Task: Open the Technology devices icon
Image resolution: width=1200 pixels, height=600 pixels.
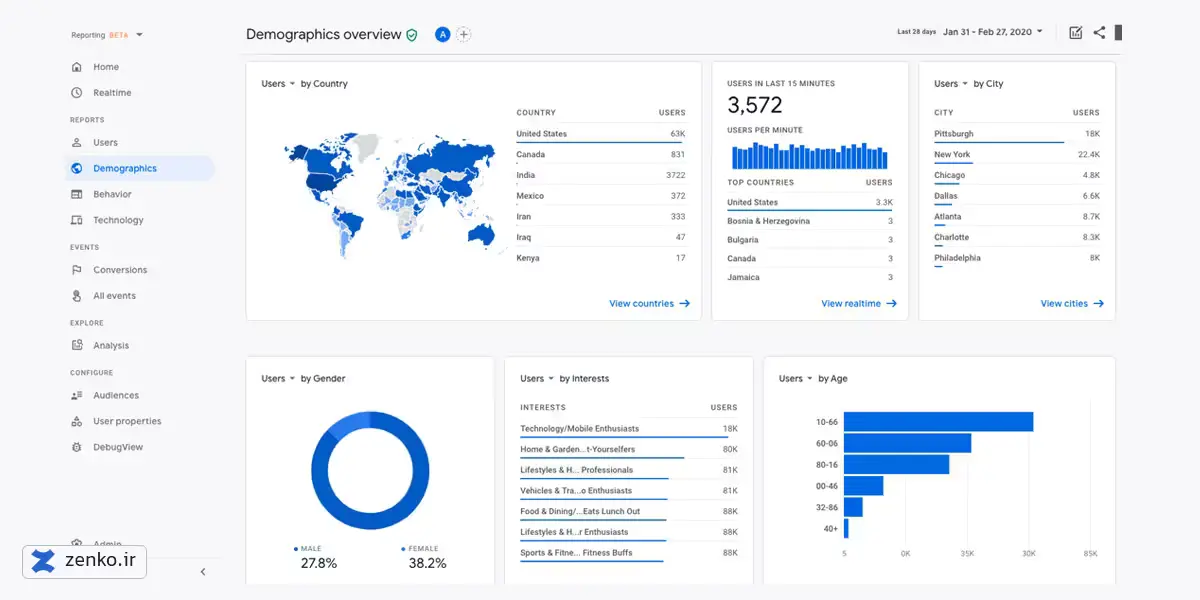Action: pos(77,220)
